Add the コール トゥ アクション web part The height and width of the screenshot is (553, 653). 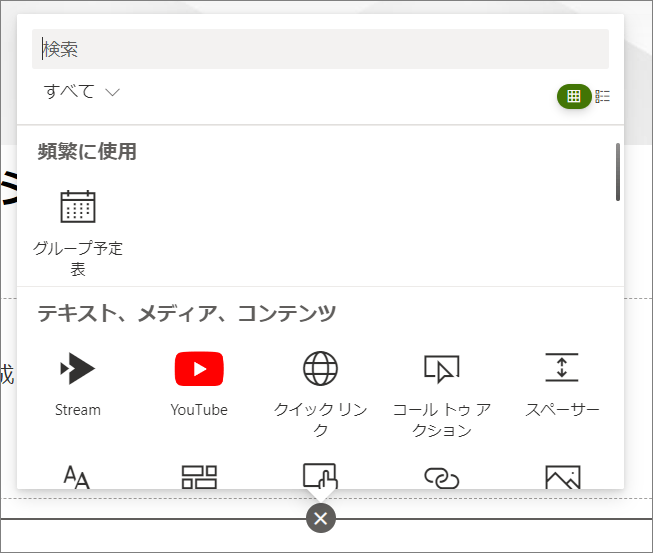[x=441, y=394]
